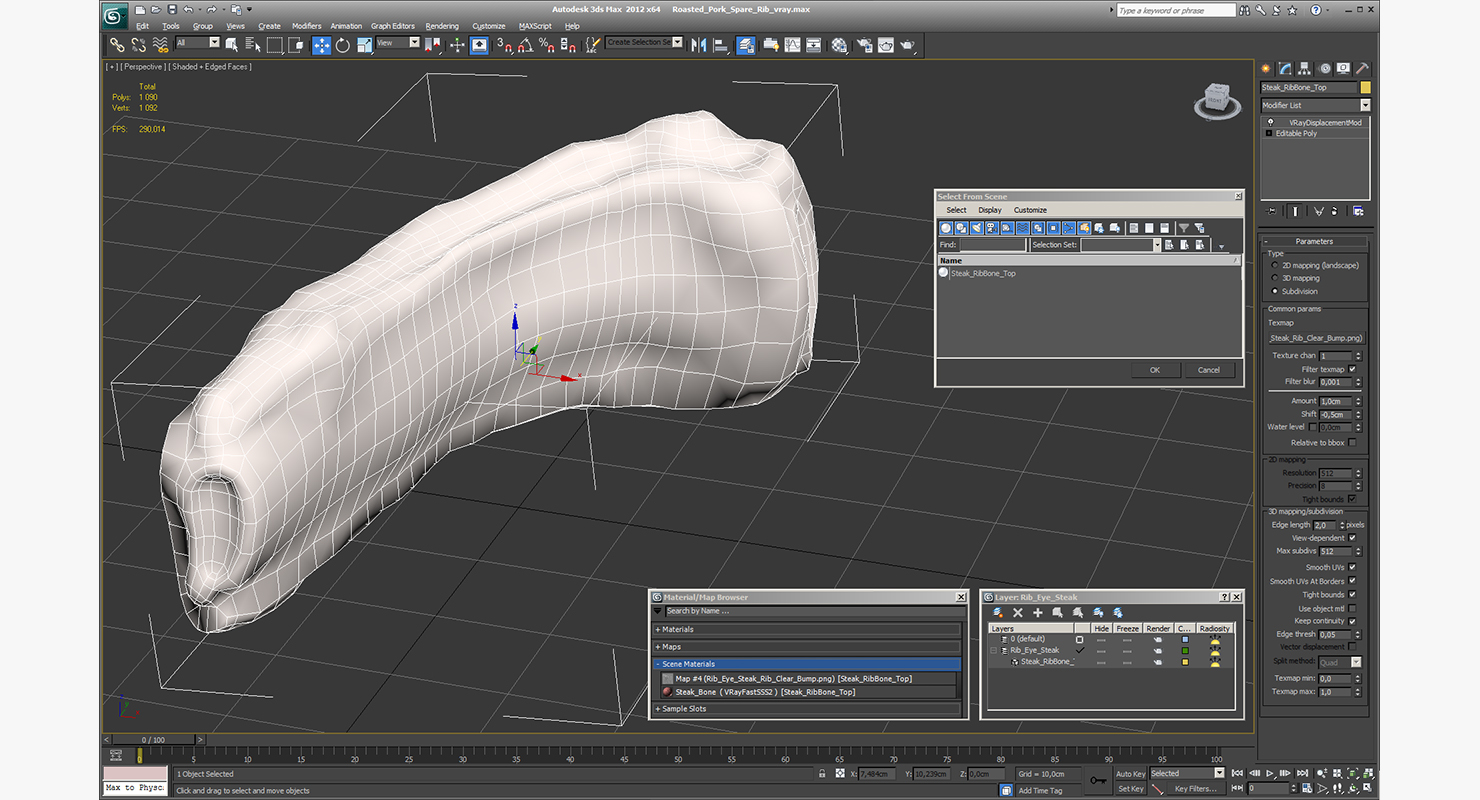Screen dimensions: 1480x800
Task: Collapse the Parameters rollout
Action: point(1314,241)
